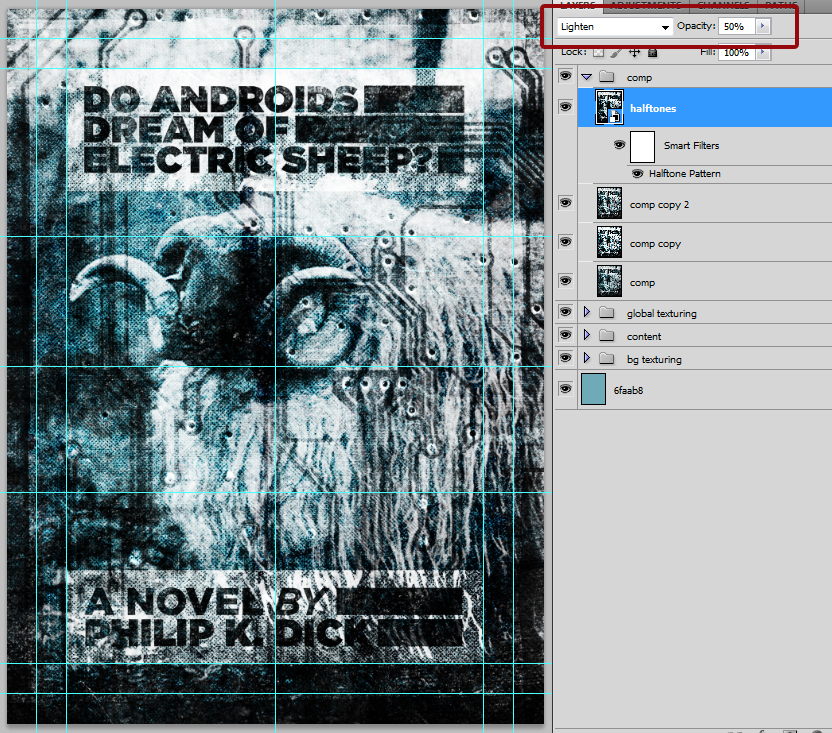Lock image pixels brush icon
832x733 pixels.
pos(616,52)
